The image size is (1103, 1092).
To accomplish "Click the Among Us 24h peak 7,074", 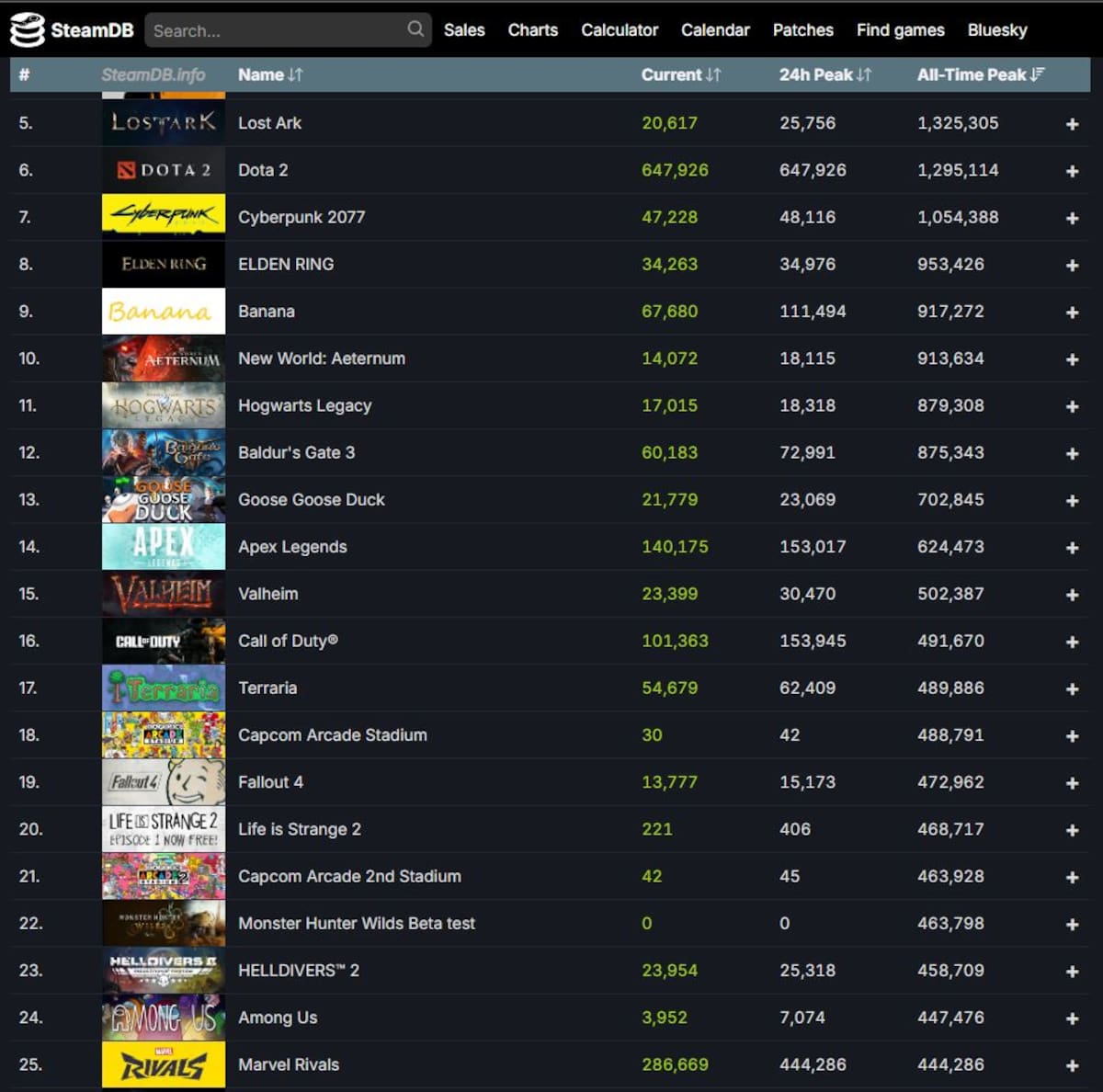I will [802, 1018].
